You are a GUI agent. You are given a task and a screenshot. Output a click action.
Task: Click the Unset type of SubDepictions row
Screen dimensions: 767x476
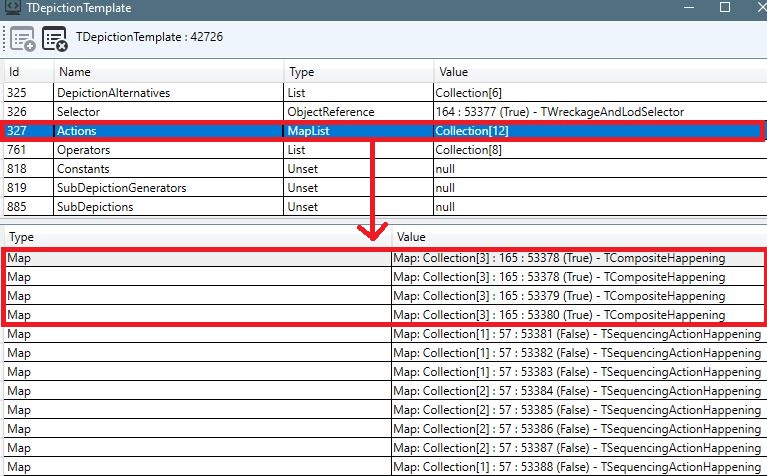[x=358, y=207]
